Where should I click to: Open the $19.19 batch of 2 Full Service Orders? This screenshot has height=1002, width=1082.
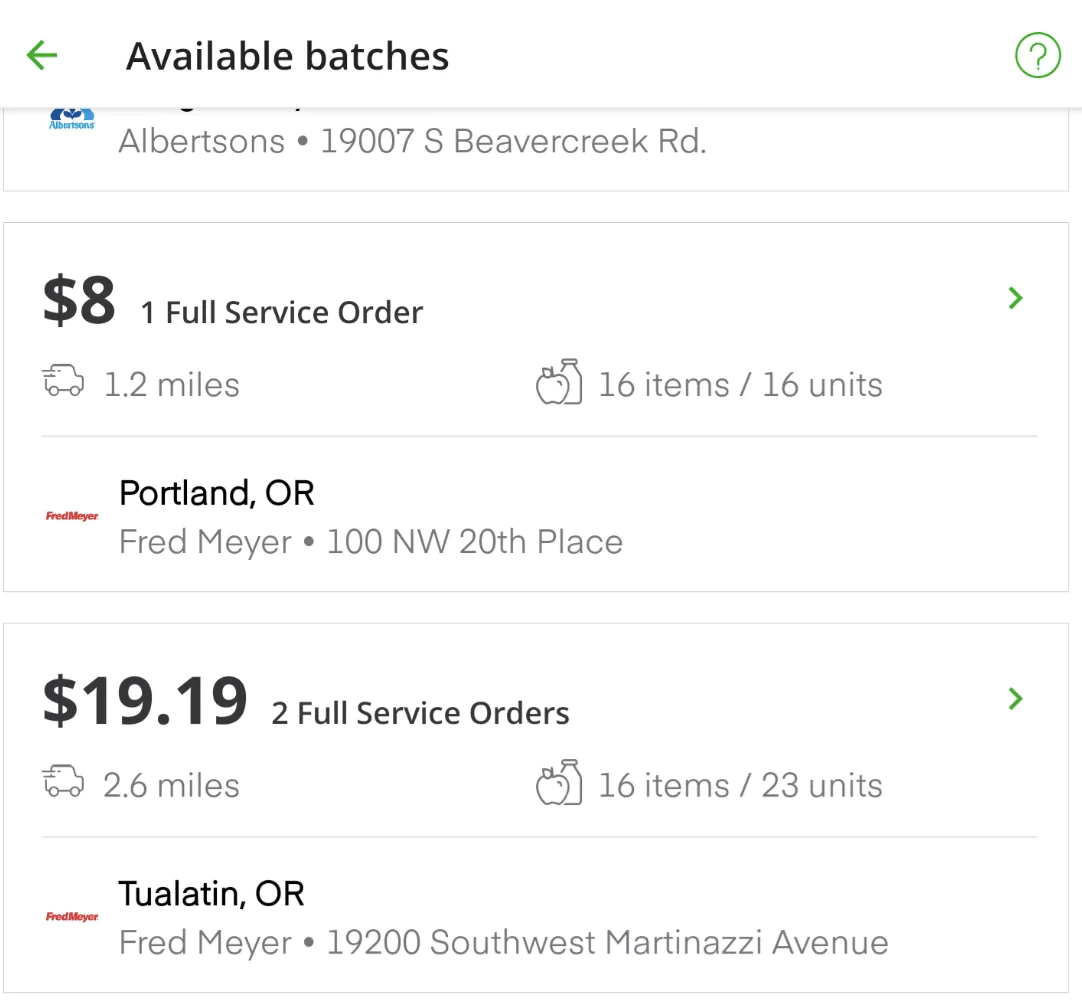click(536, 808)
